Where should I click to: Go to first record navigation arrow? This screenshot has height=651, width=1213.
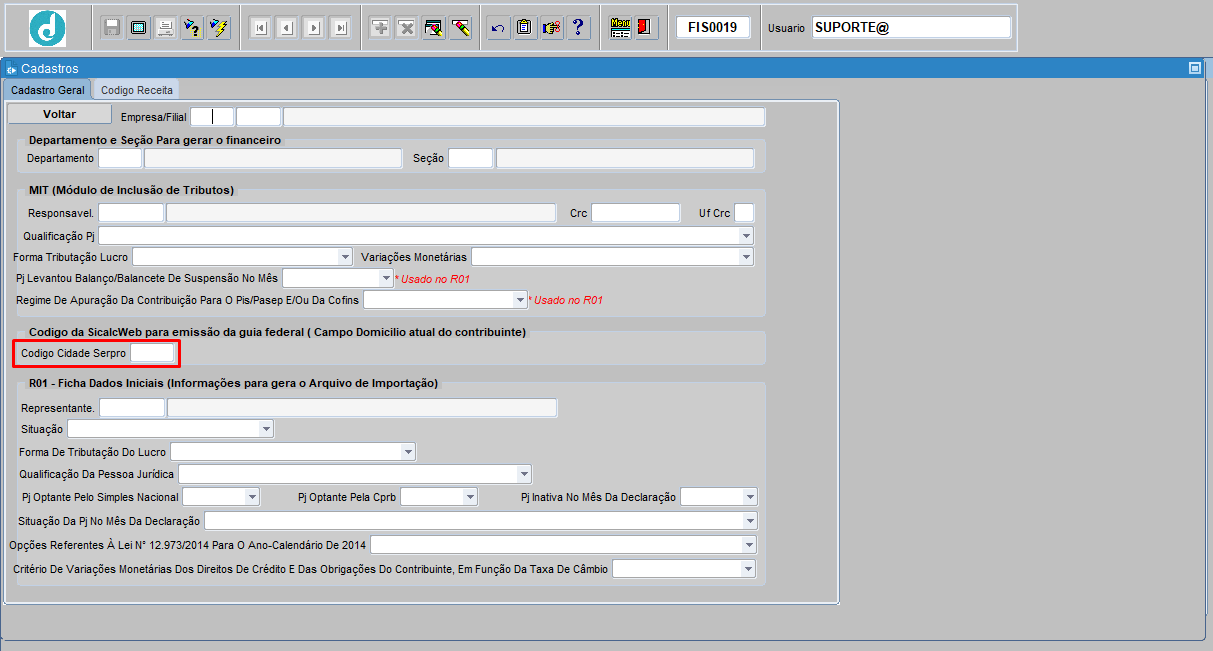point(260,28)
